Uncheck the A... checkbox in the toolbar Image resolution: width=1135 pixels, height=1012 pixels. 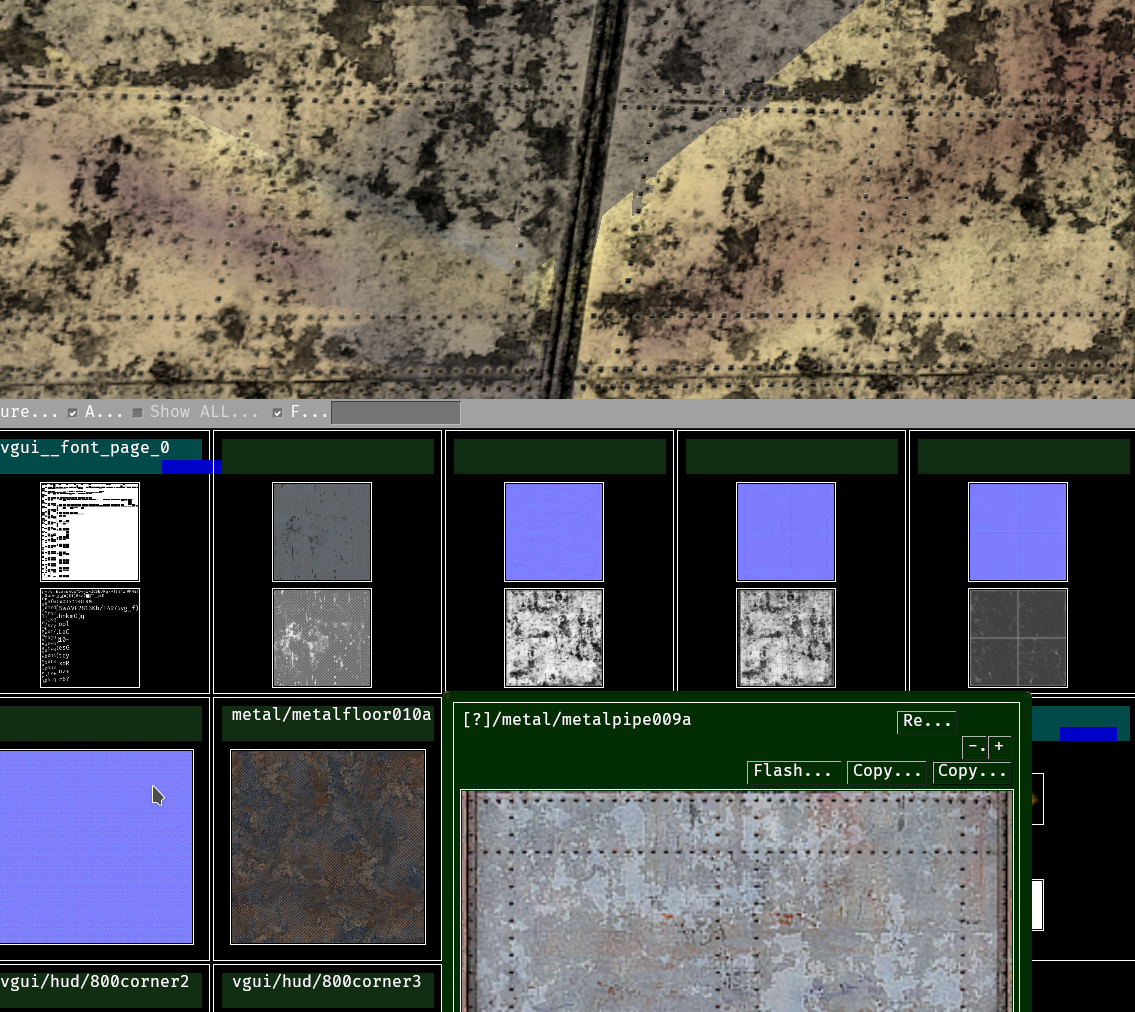pos(72,412)
